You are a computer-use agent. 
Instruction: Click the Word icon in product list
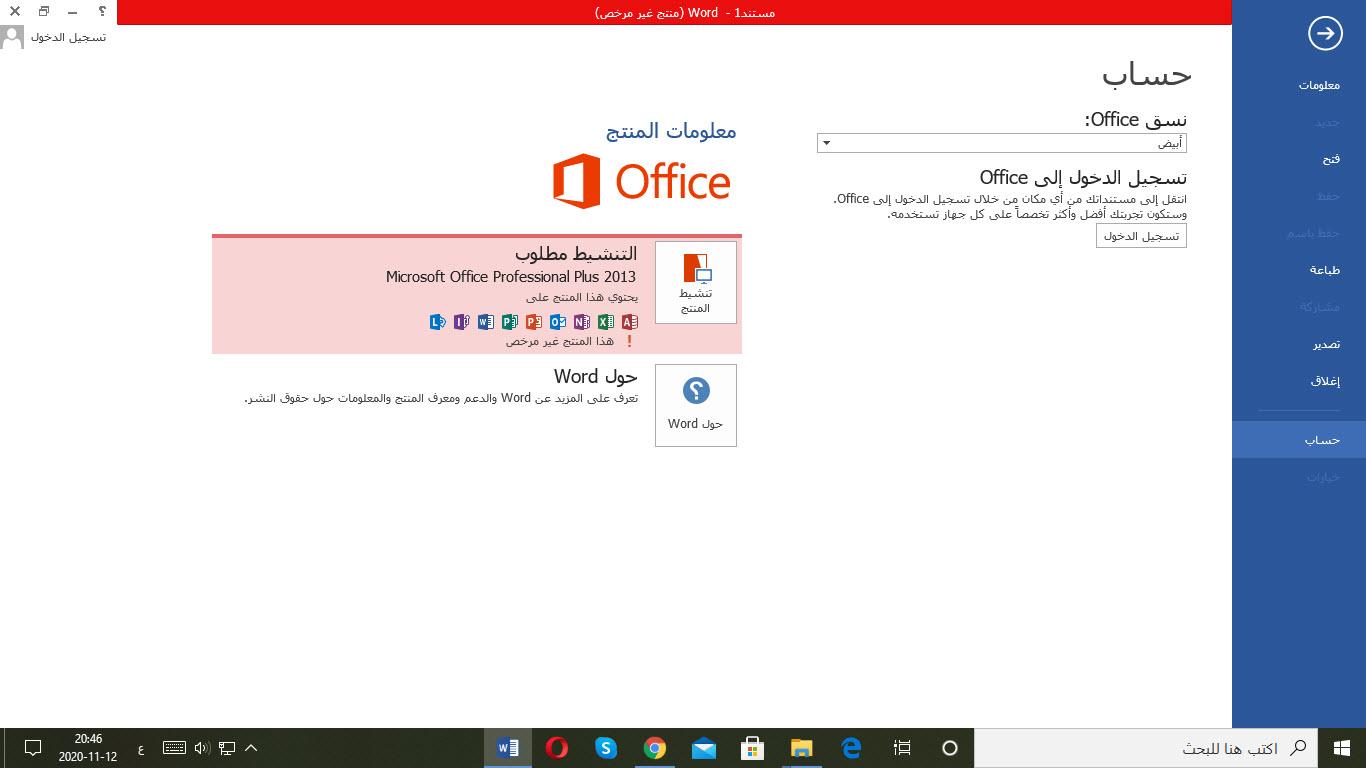coord(485,322)
